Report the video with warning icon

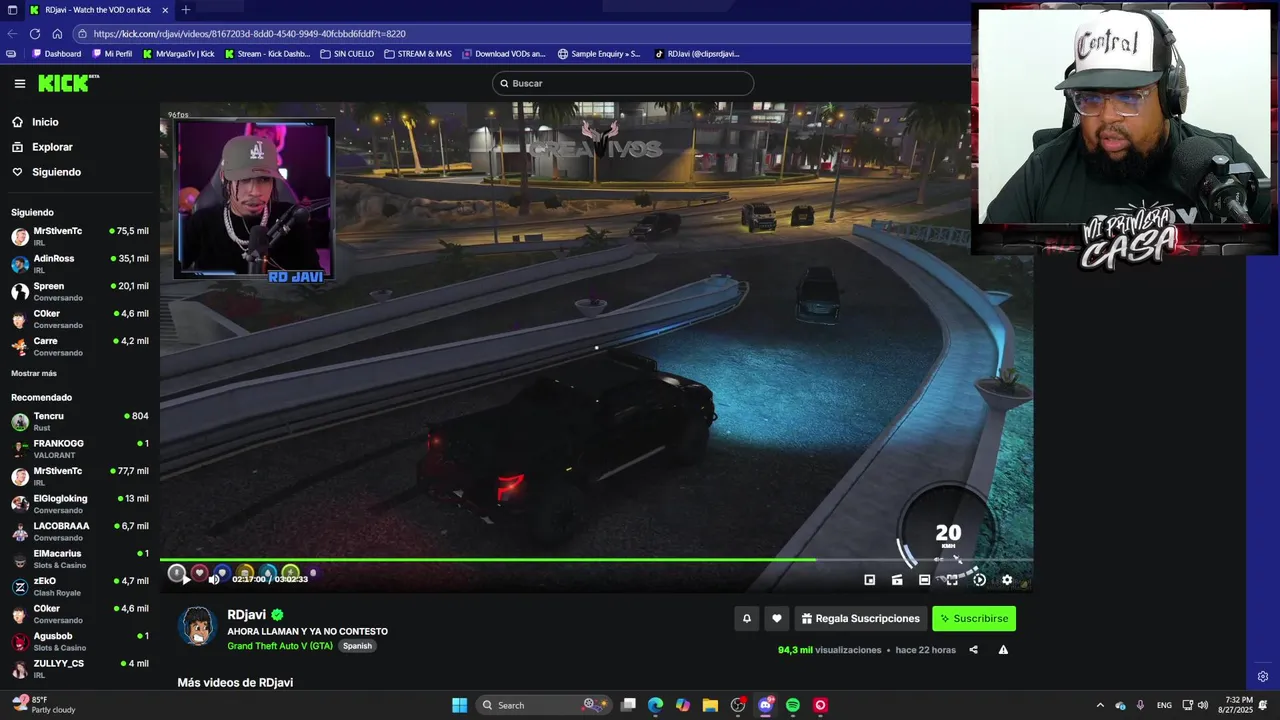(1003, 650)
